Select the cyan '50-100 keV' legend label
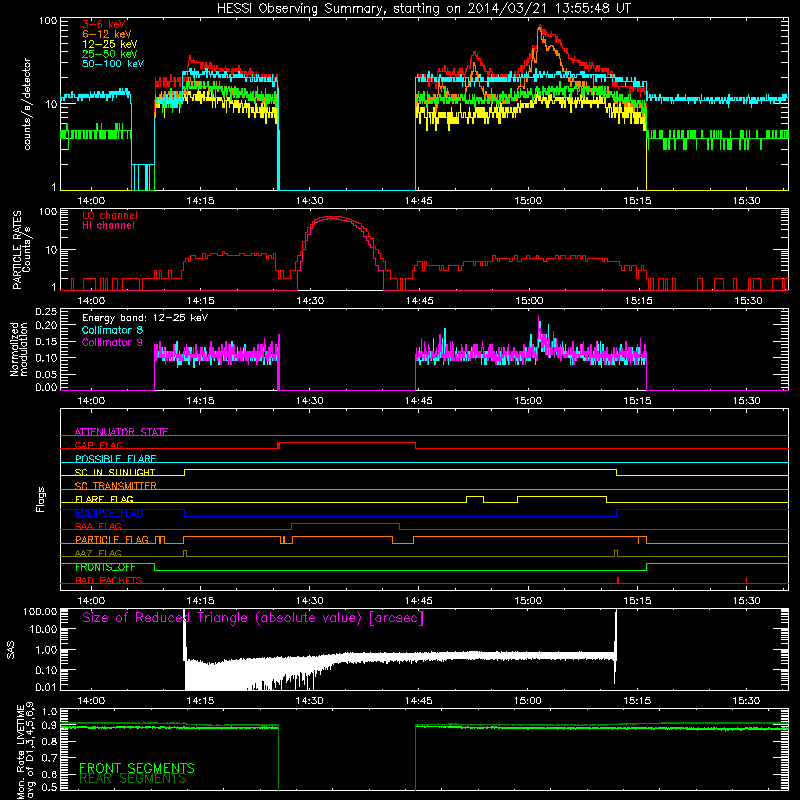The width and height of the screenshot is (800, 800). [x=113, y=64]
